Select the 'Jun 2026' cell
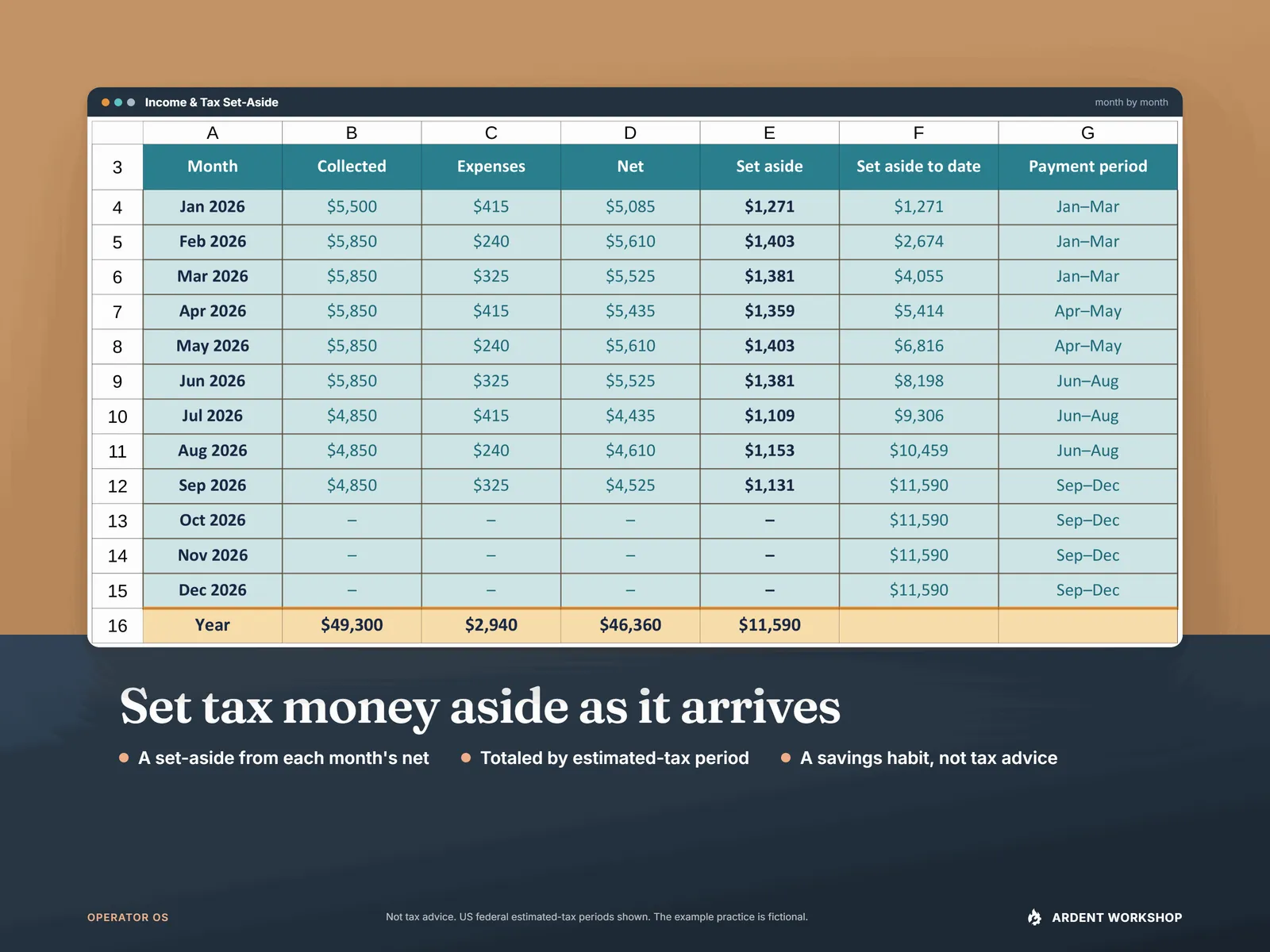The height and width of the screenshot is (952, 1270). (x=213, y=382)
